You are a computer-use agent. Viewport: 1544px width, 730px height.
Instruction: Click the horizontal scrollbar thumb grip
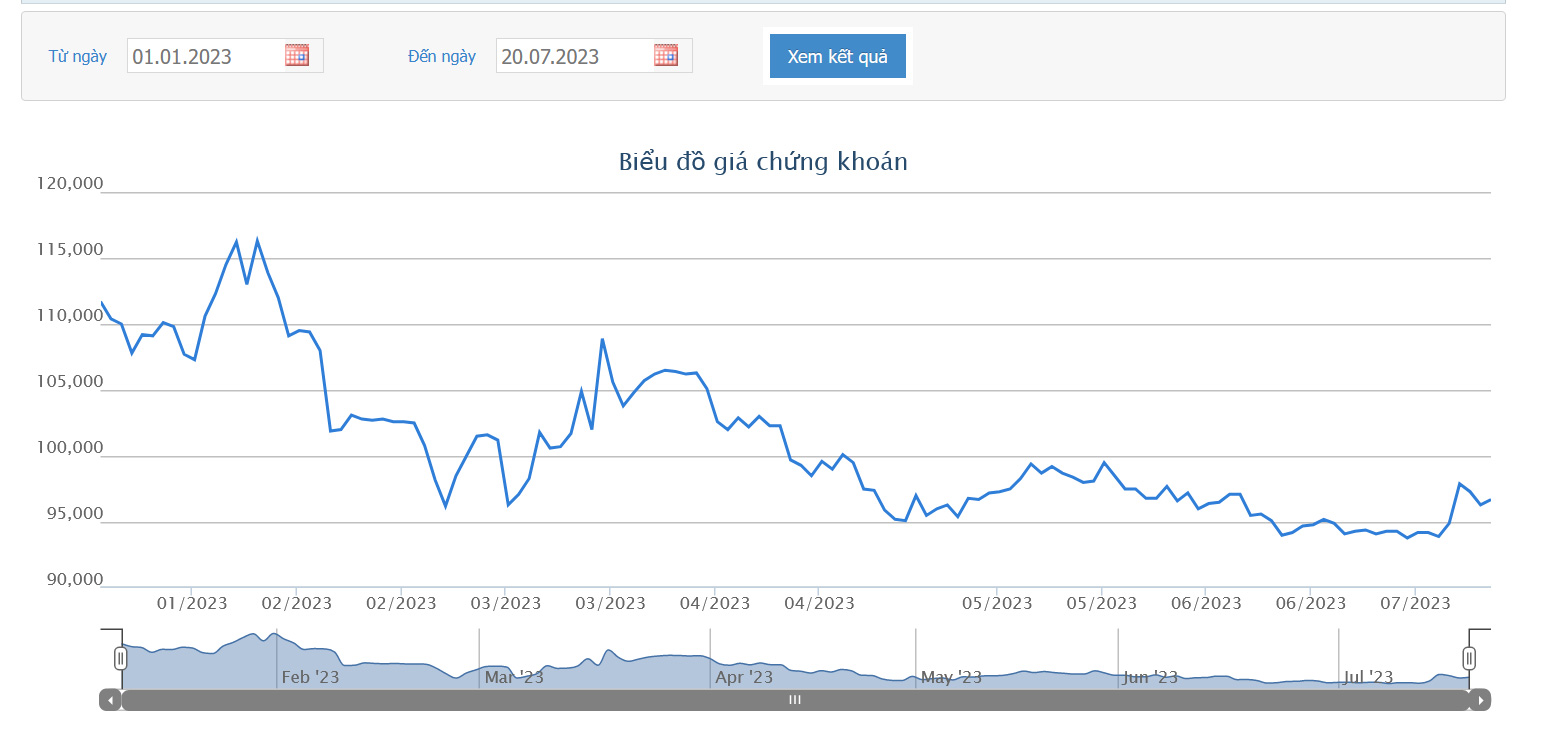(x=795, y=700)
